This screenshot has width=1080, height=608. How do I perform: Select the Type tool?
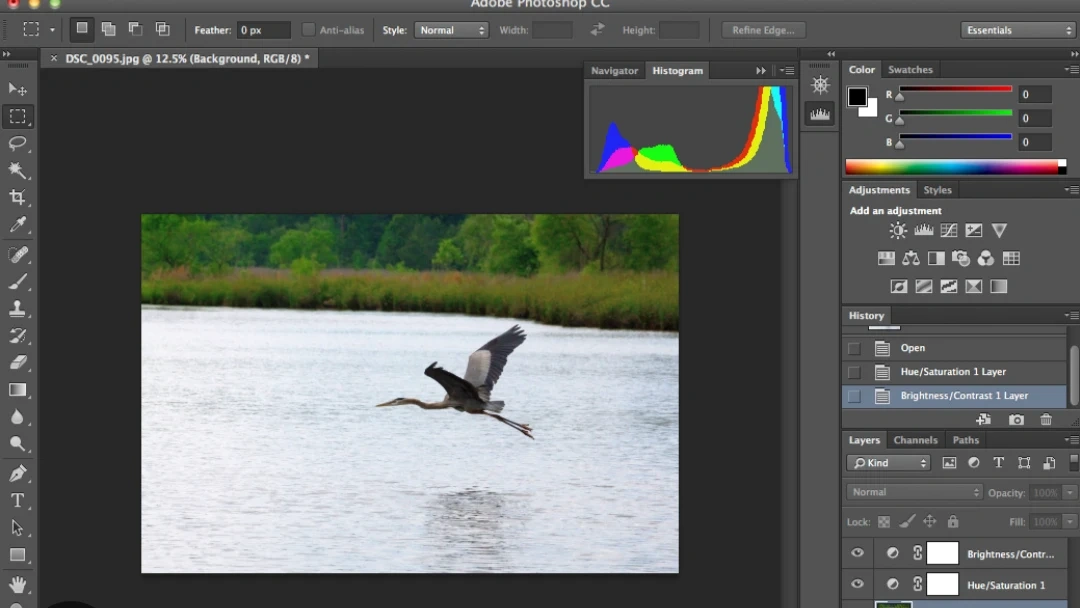[x=17, y=501]
